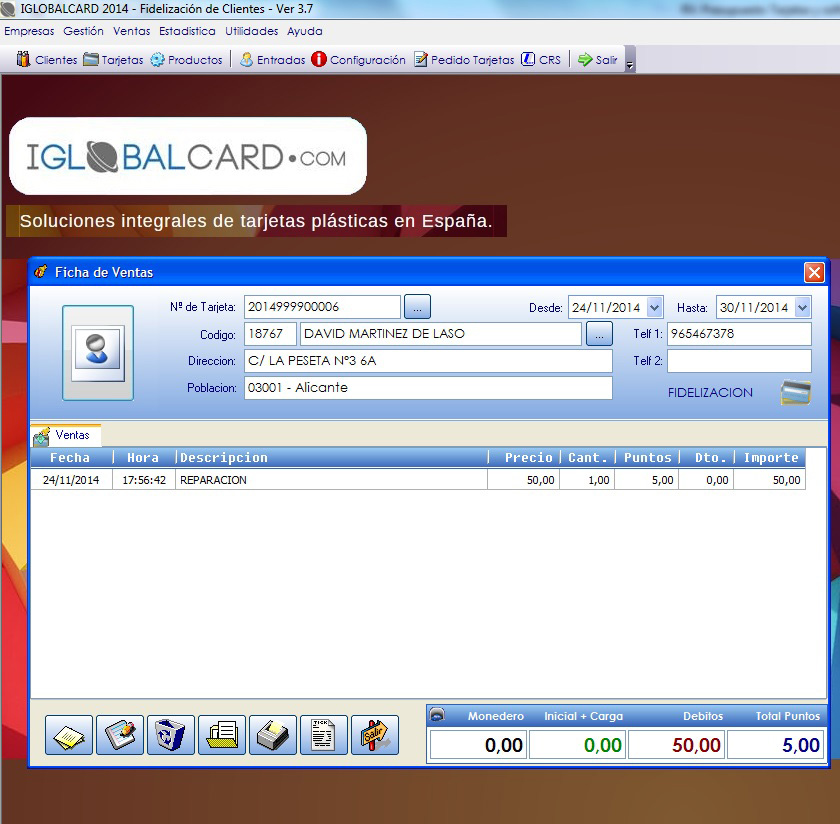840x824 pixels.
Task: Open Configuración in the toolbar
Action: point(359,60)
